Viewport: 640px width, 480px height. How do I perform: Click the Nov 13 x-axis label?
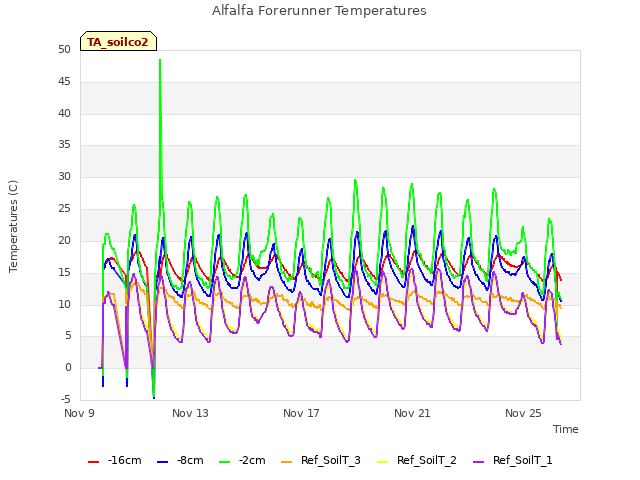click(190, 413)
